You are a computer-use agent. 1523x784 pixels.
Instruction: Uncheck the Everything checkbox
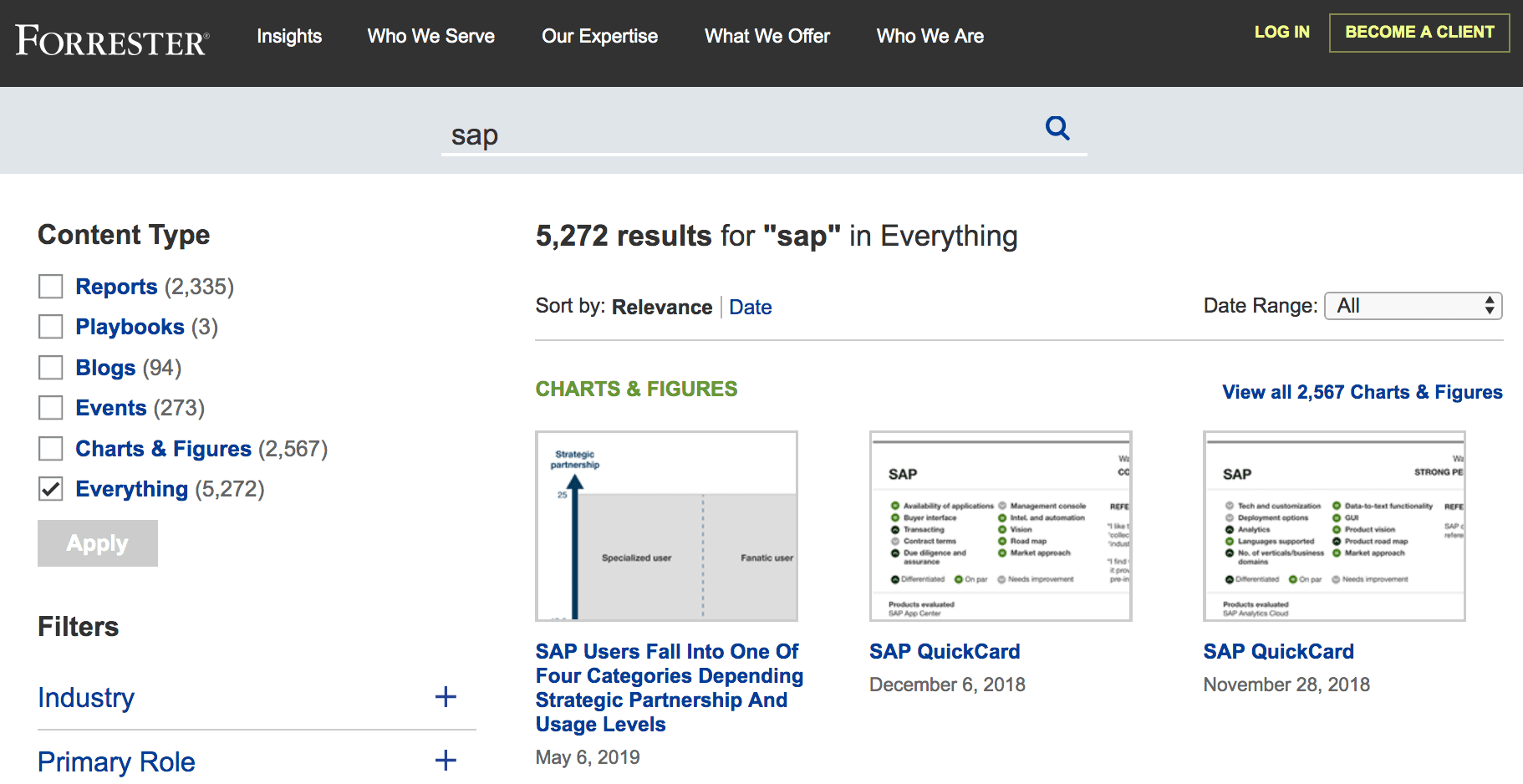51,489
